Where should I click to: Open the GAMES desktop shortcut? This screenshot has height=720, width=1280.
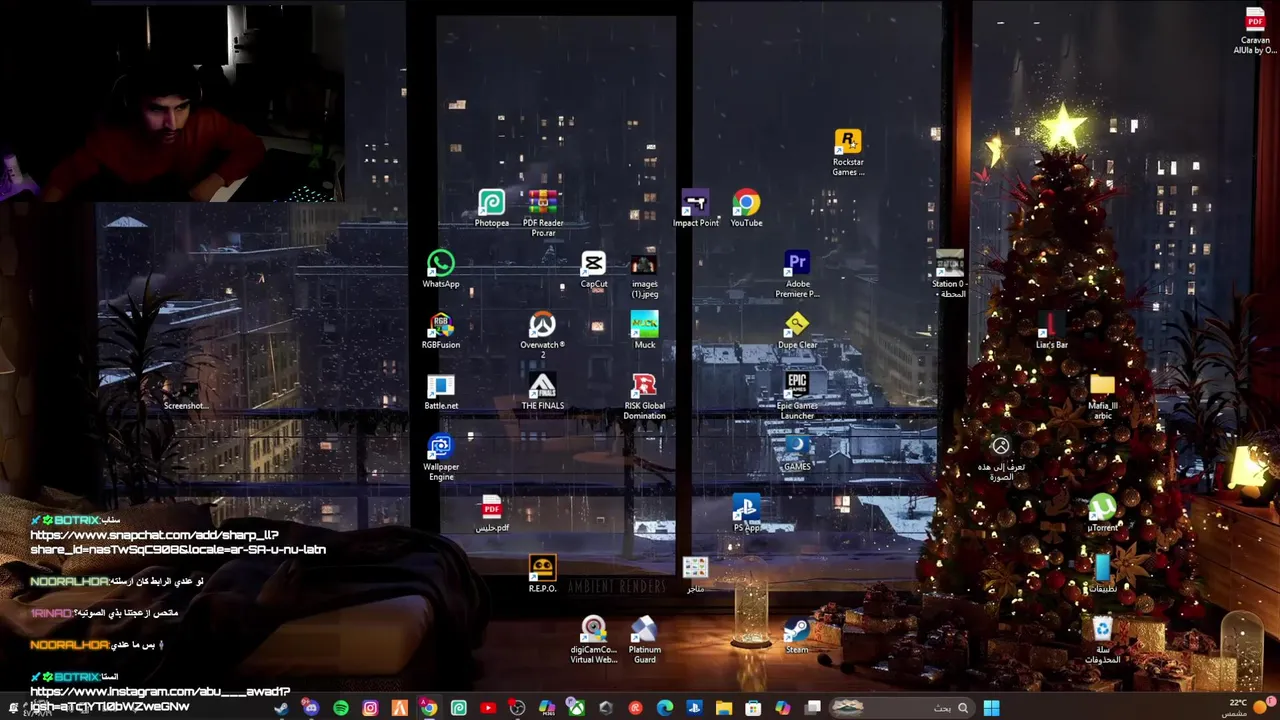(x=797, y=453)
